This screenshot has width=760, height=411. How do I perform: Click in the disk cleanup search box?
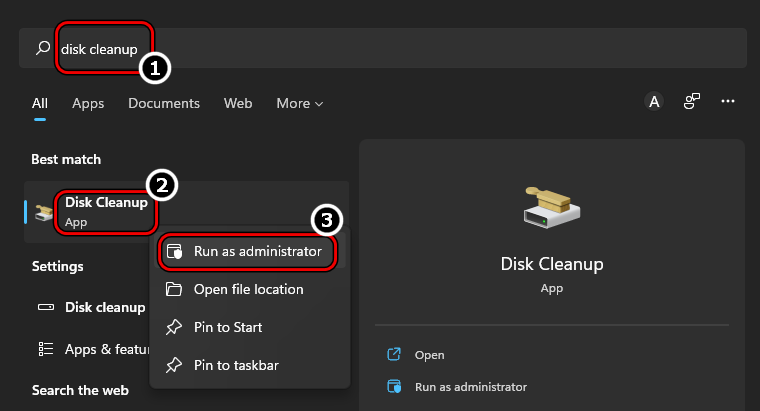coord(400,48)
